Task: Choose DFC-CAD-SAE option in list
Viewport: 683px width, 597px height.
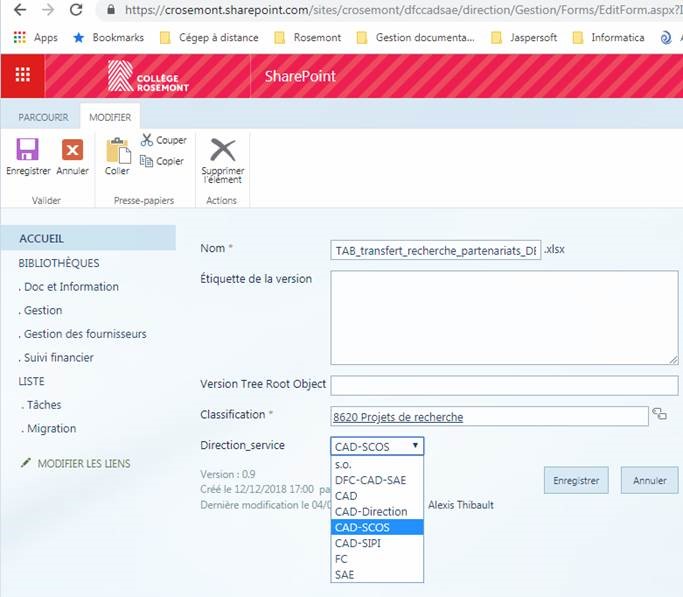Action: [x=370, y=480]
